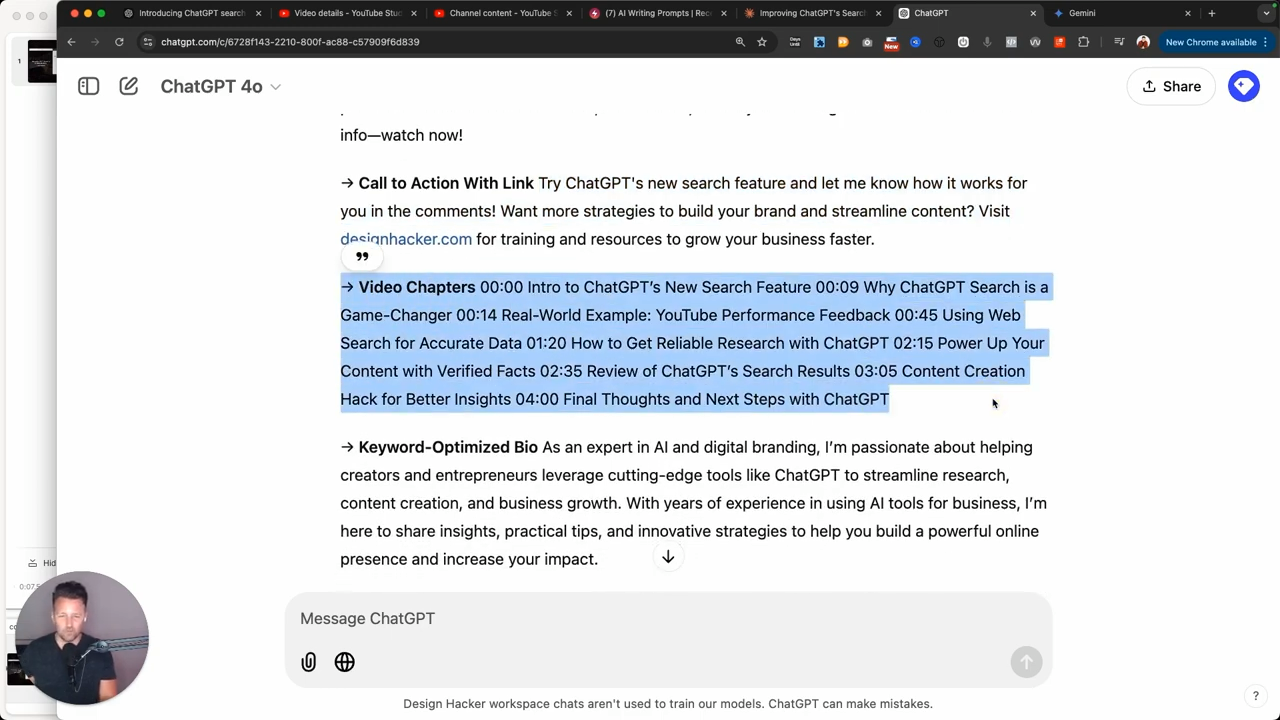Toggle the ChatGPT sidebar panel

pos(89,87)
